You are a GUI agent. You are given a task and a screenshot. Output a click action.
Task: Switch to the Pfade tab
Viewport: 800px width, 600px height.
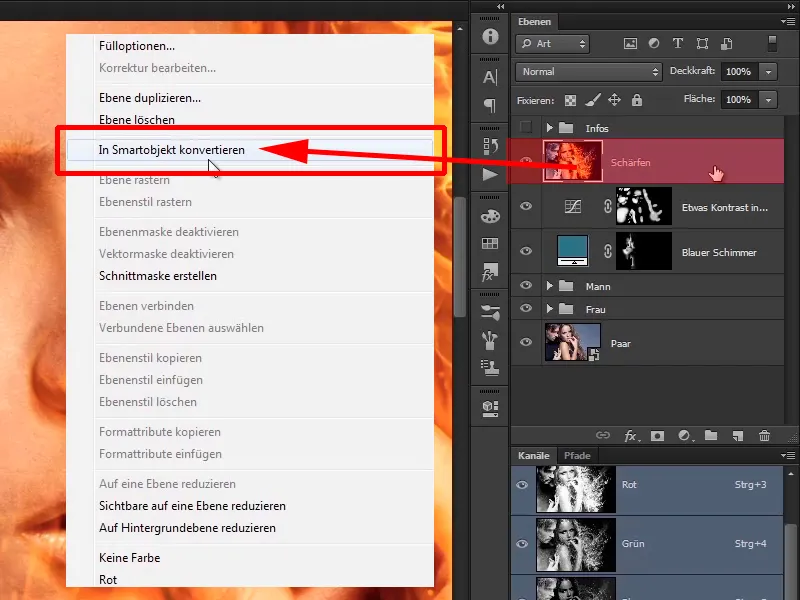pos(577,456)
